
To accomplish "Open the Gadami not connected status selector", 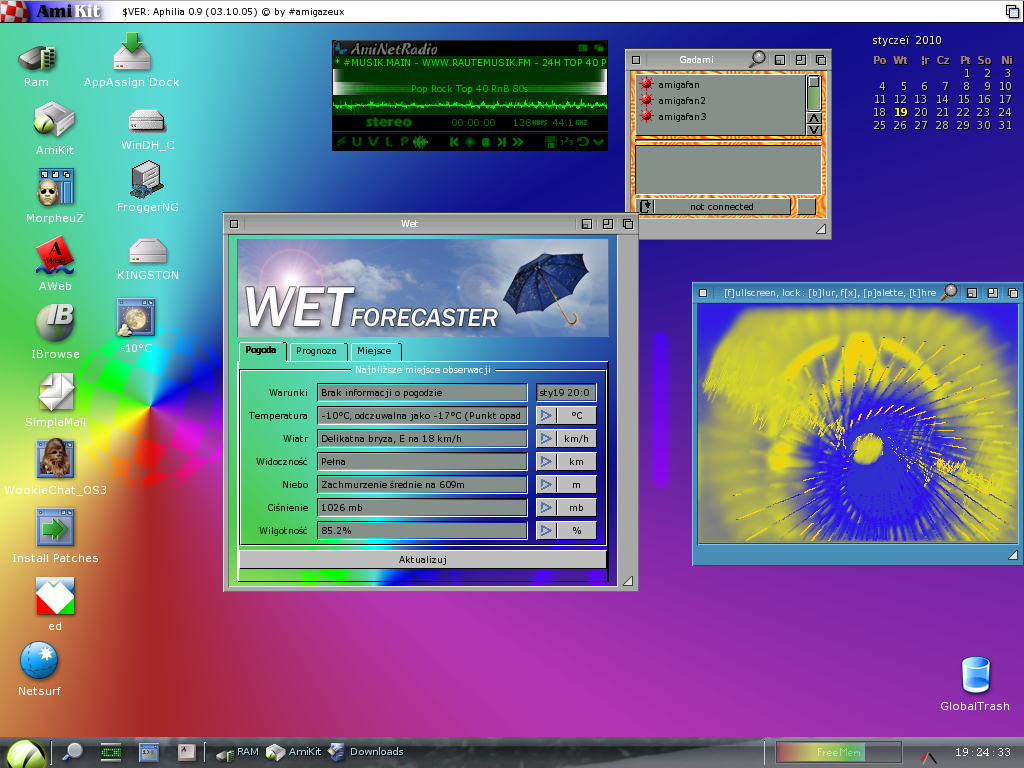I will click(714, 206).
